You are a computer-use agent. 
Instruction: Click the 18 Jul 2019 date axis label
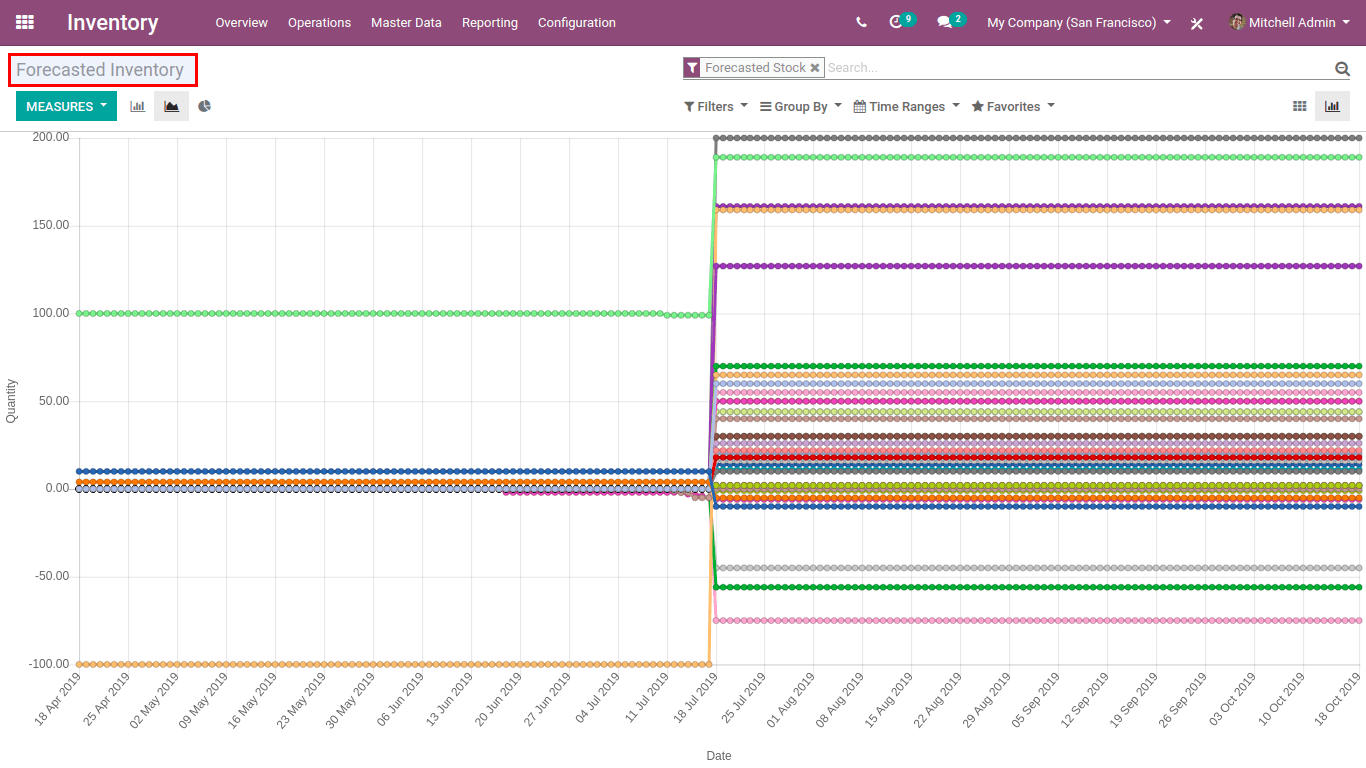[696, 697]
